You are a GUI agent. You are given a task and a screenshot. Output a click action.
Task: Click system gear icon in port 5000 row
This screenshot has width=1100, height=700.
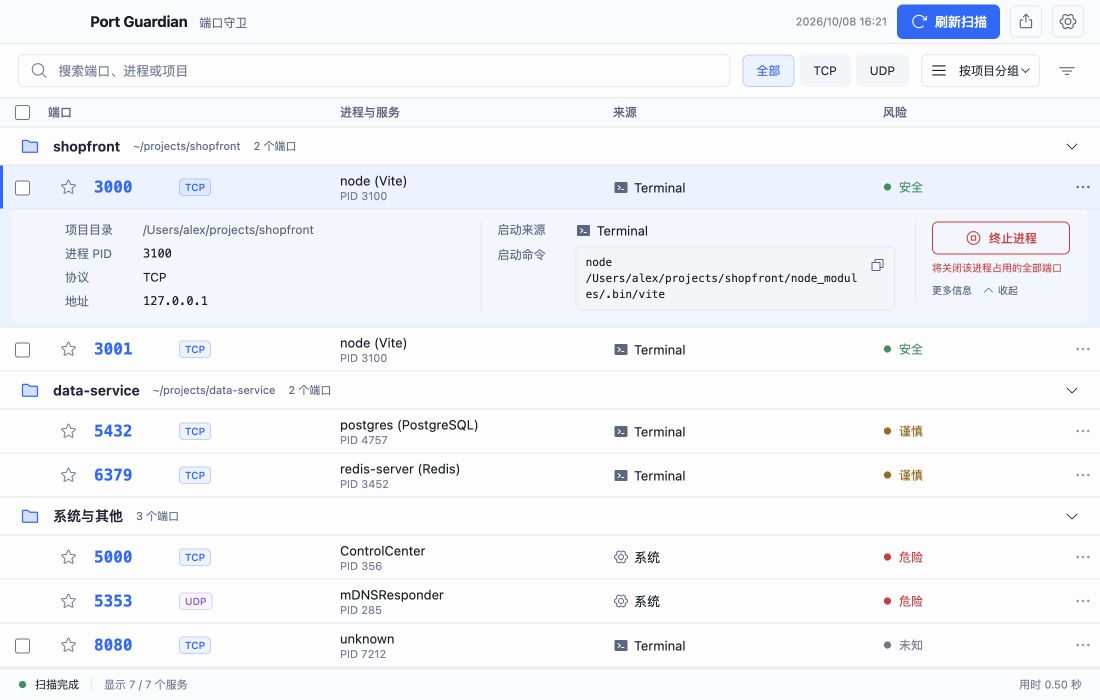click(621, 558)
